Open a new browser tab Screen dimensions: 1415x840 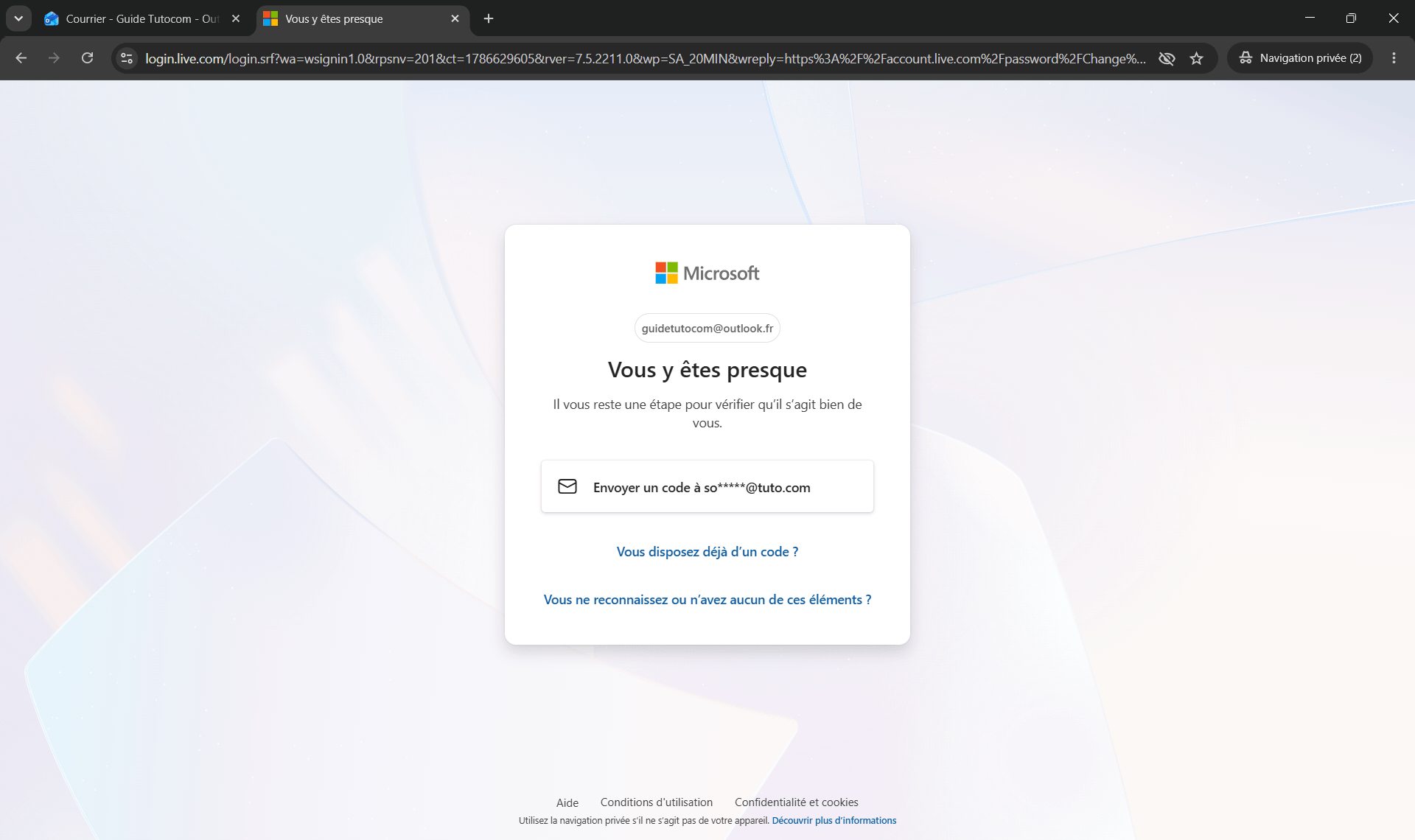[489, 19]
